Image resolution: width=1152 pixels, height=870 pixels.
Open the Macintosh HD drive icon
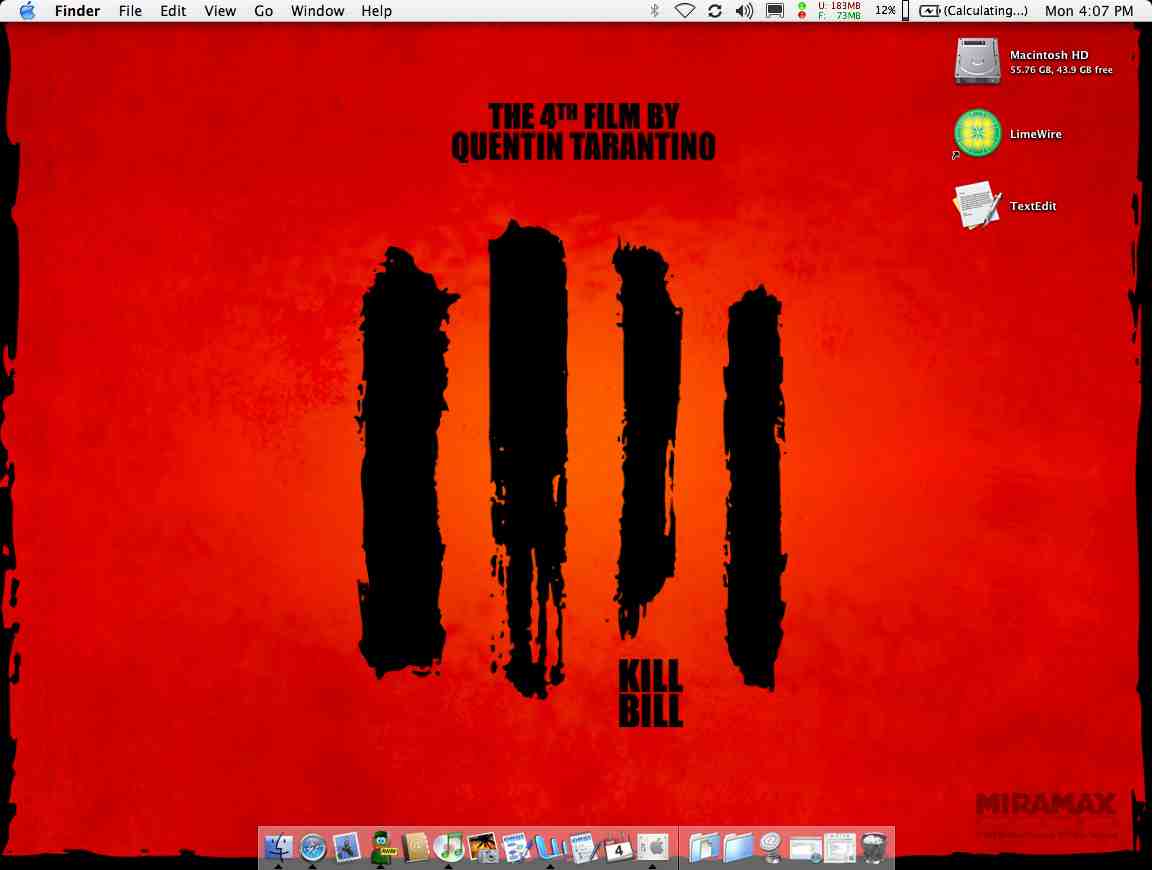tap(977, 61)
